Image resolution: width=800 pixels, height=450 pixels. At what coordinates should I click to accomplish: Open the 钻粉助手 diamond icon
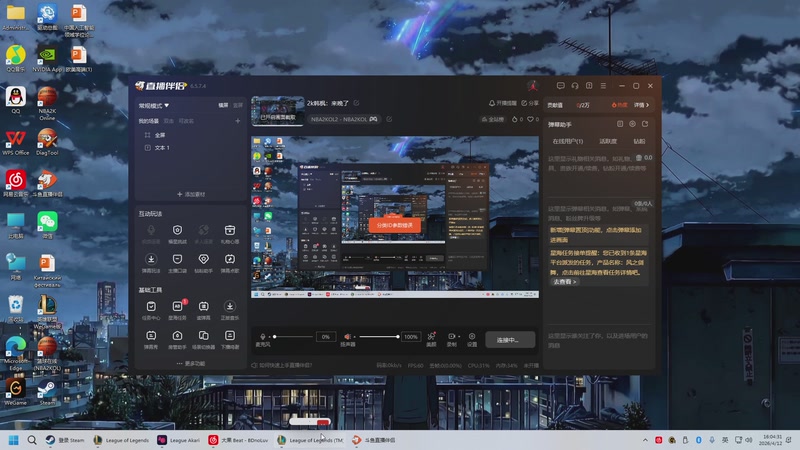[204, 259]
